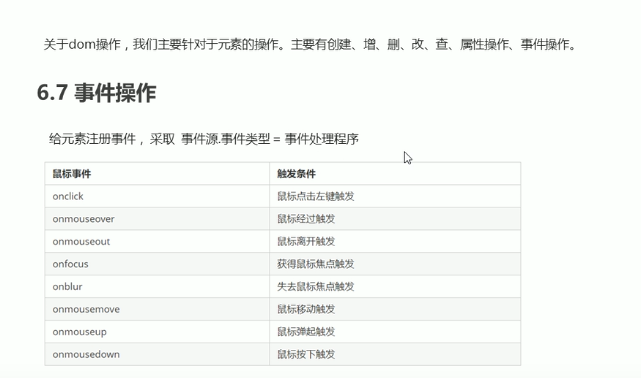641x378 pixels.
Task: Select the "onmouseover" table cell
Action: pos(157,219)
